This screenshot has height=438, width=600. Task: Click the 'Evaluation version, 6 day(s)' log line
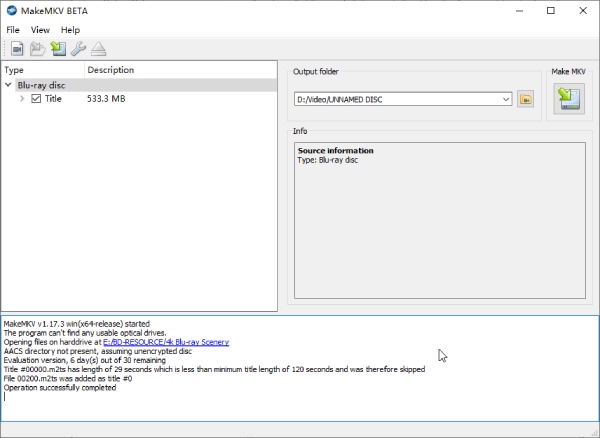click(85, 360)
